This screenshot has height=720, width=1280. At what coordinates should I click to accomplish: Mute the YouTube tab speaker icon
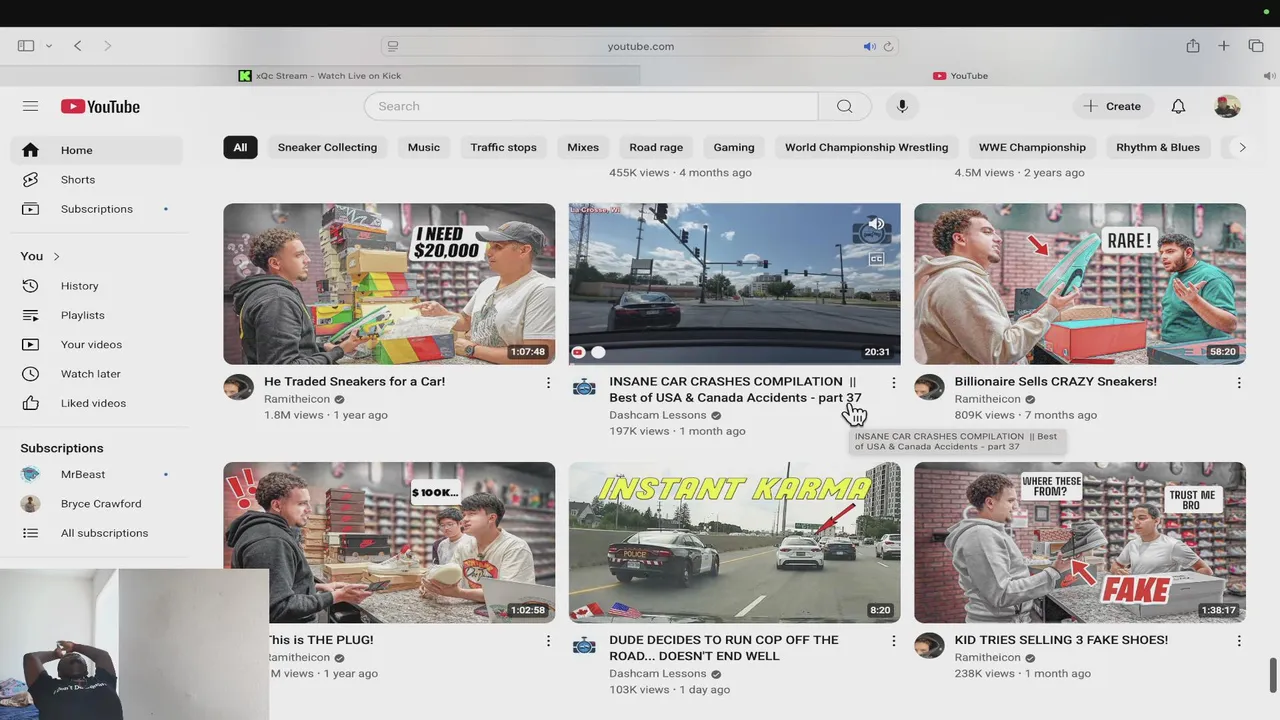tap(1269, 76)
